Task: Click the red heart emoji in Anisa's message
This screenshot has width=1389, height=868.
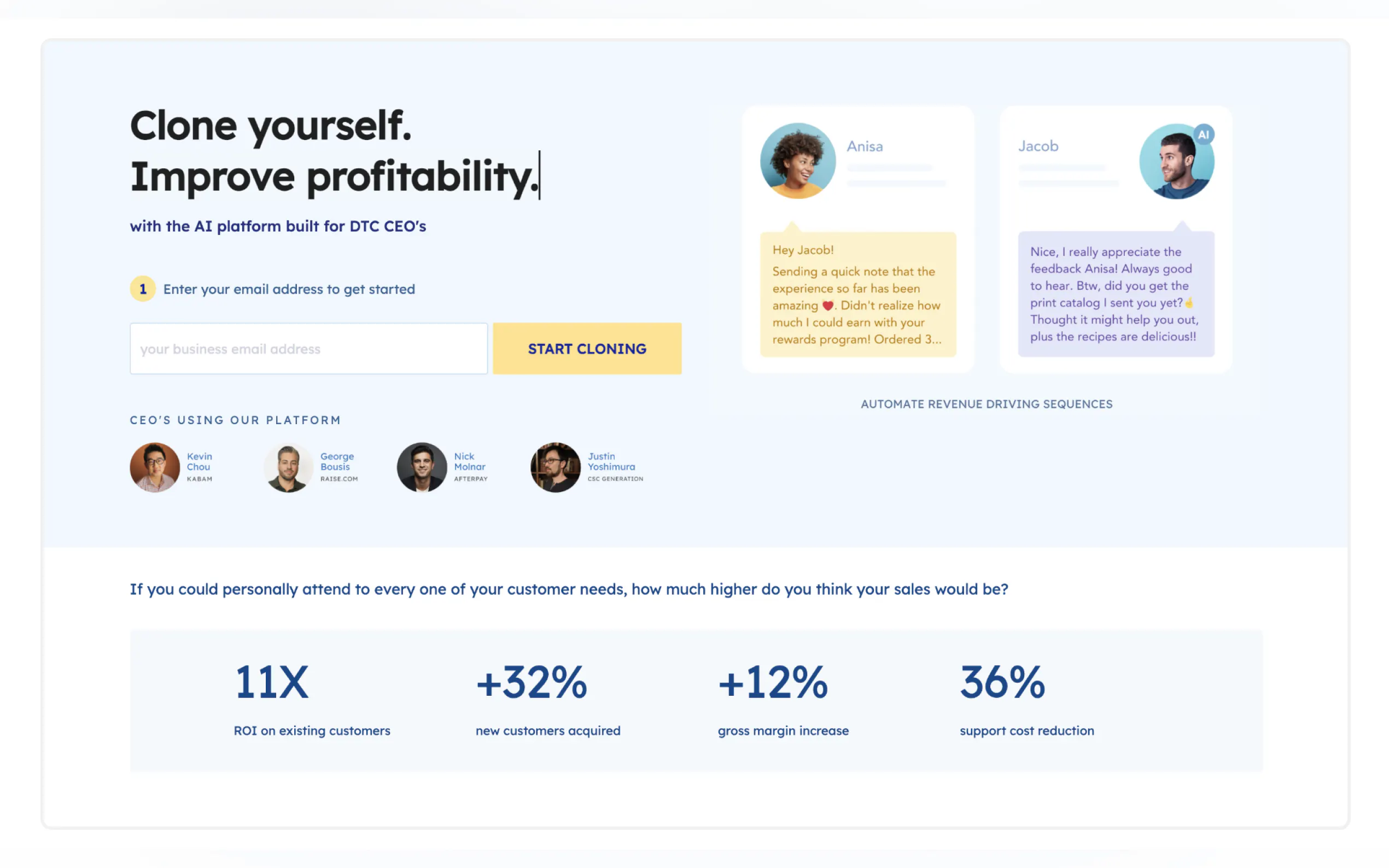Action: coord(827,306)
